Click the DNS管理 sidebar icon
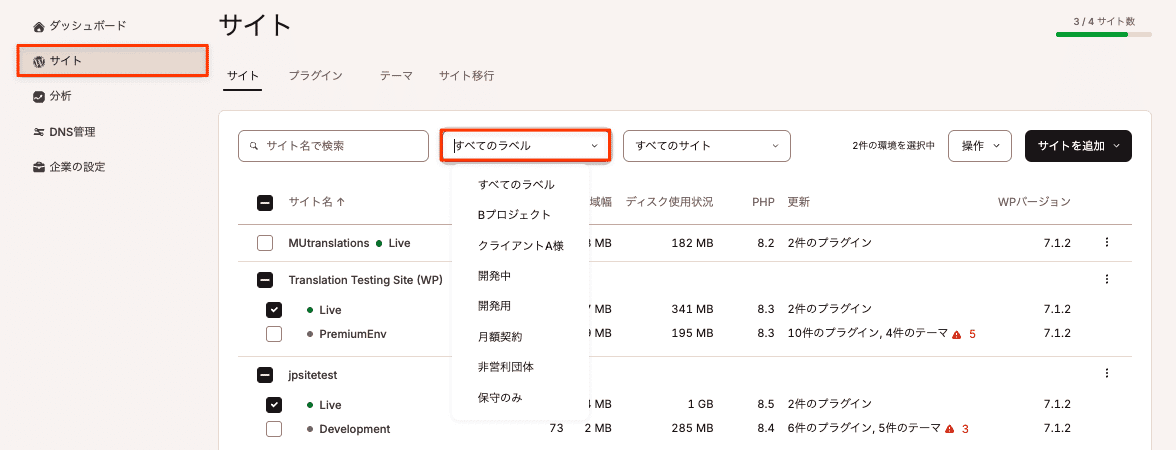This screenshot has width=1176, height=450. click(39, 132)
